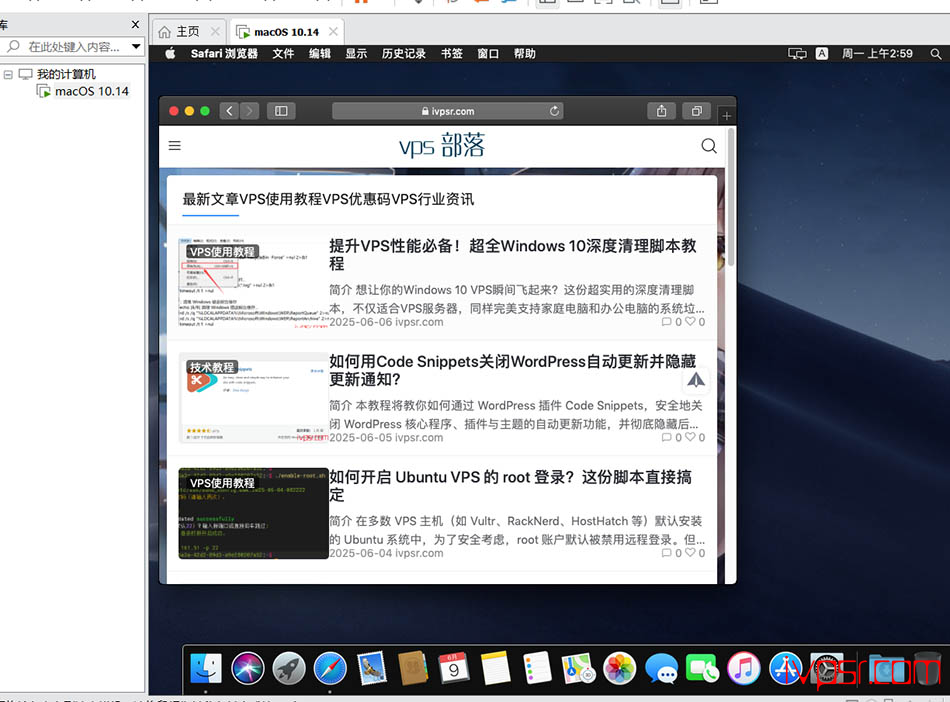This screenshot has width=950, height=702.
Task: Open the library search dropdown arrow
Action: pyautogui.click(x=136, y=46)
